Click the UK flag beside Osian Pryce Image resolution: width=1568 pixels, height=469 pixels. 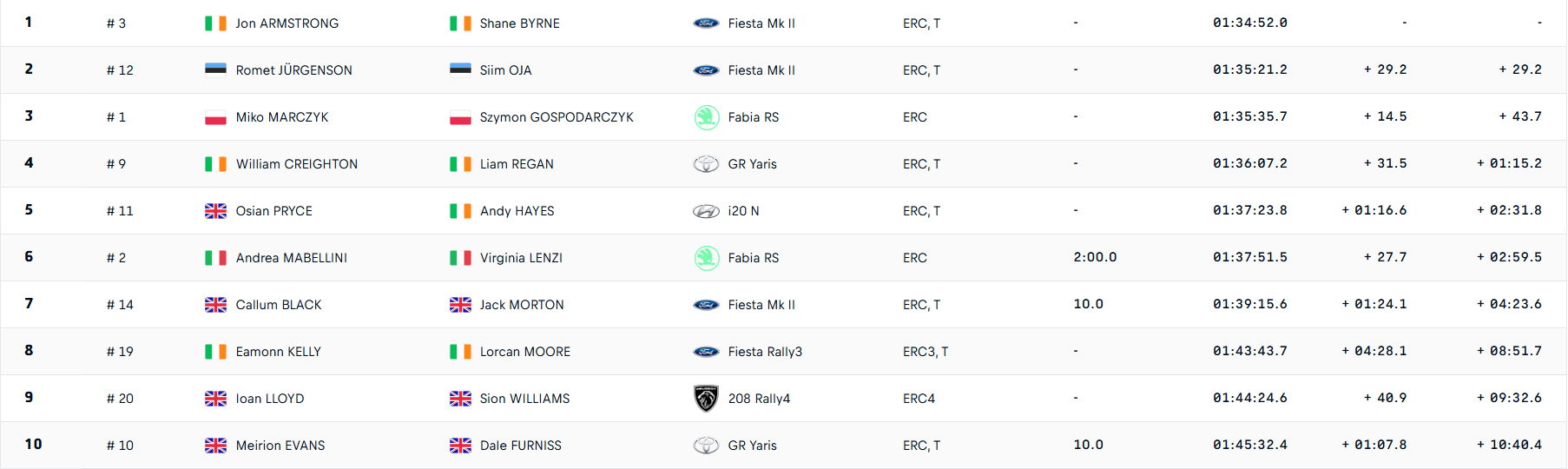(x=215, y=211)
